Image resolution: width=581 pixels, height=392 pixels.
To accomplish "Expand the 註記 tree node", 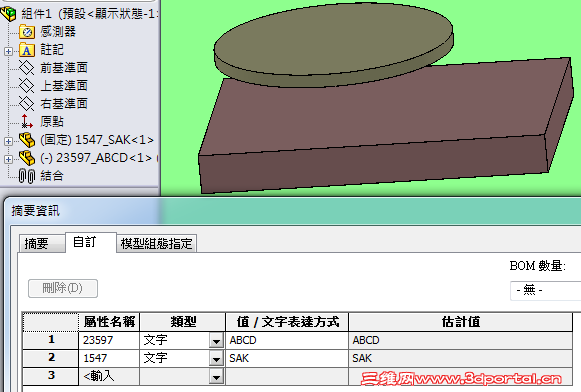I will click(x=9, y=52).
